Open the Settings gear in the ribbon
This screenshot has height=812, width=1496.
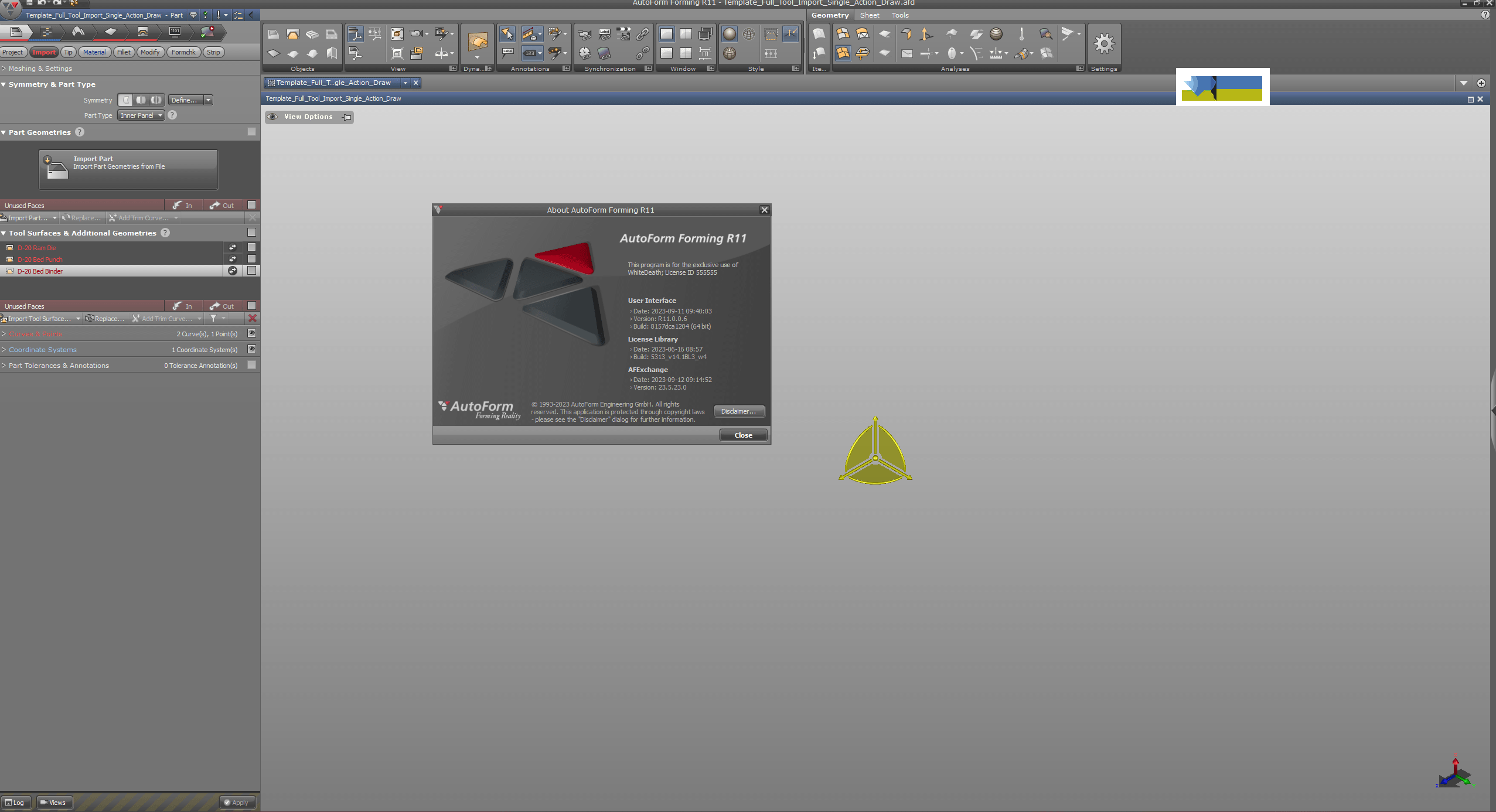point(1104,43)
